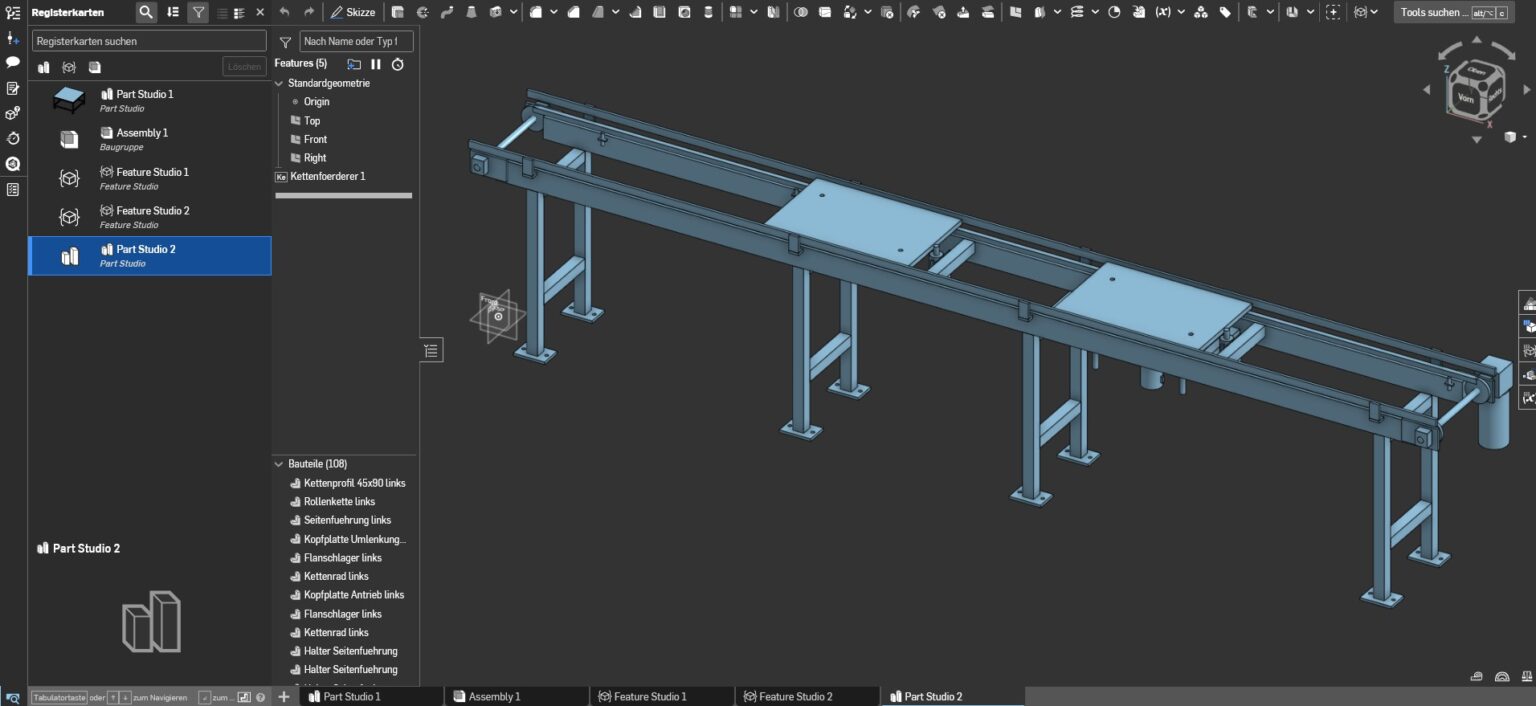Click the selection box plus icon

tap(1333, 12)
